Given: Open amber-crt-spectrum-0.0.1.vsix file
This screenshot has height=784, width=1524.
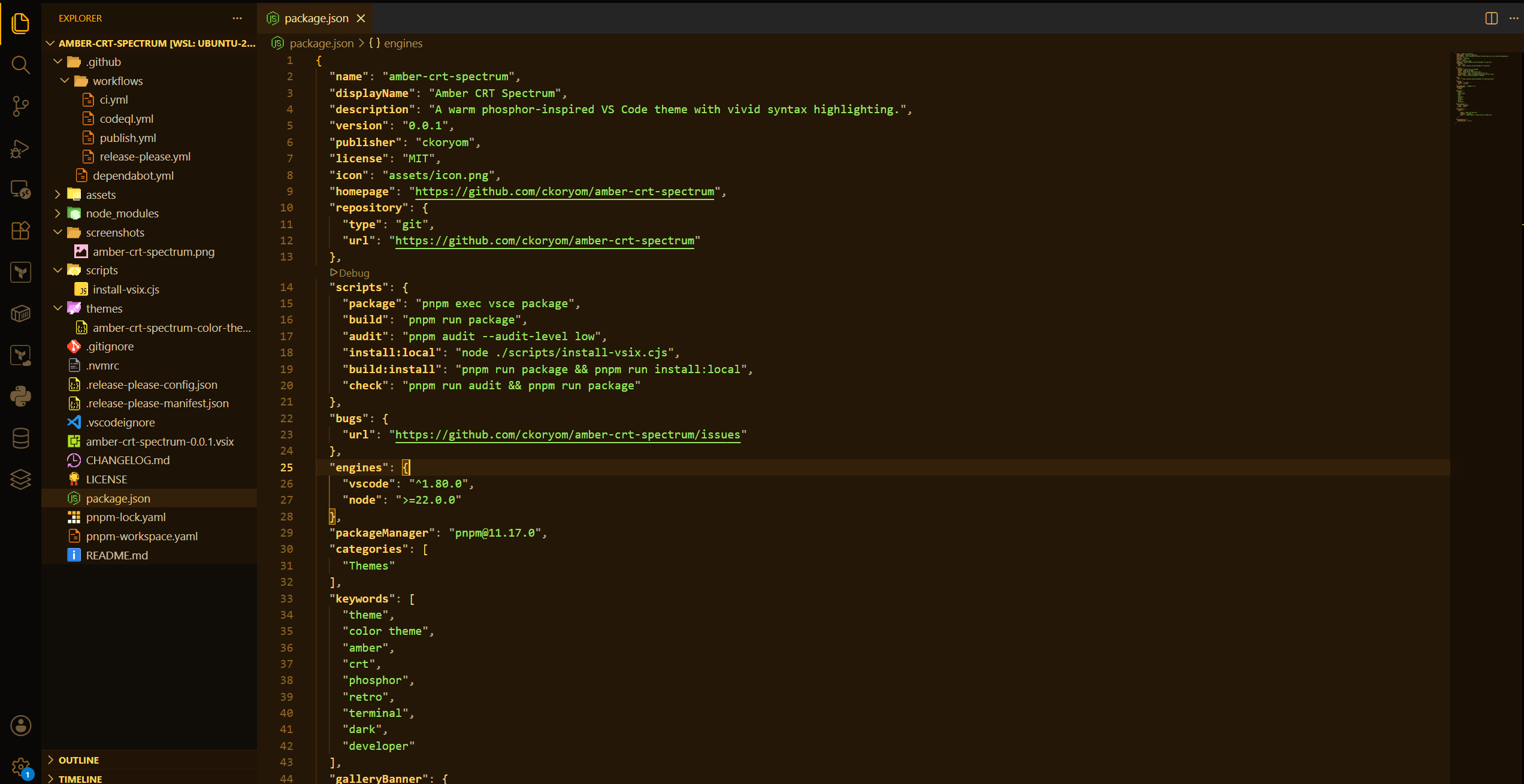Looking at the screenshot, I should (x=150, y=441).
